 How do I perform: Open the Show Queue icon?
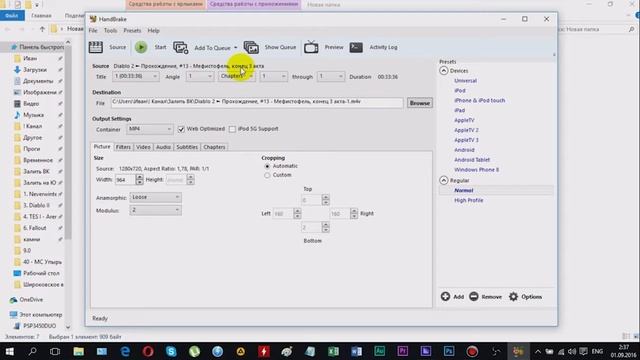251,47
